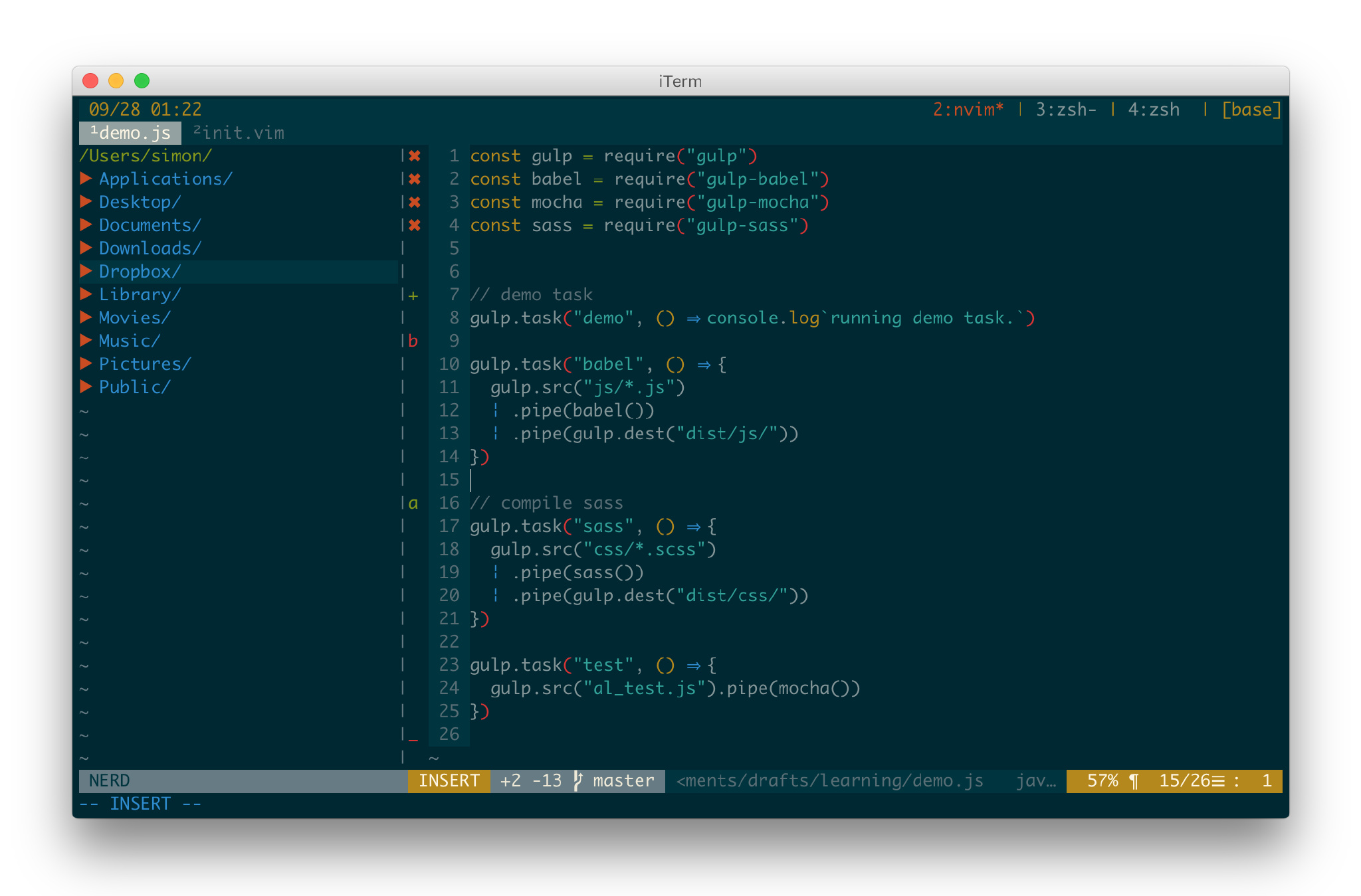1361x896 pixels.
Task: Select the Dropbox/ directory name
Action: 140,271
